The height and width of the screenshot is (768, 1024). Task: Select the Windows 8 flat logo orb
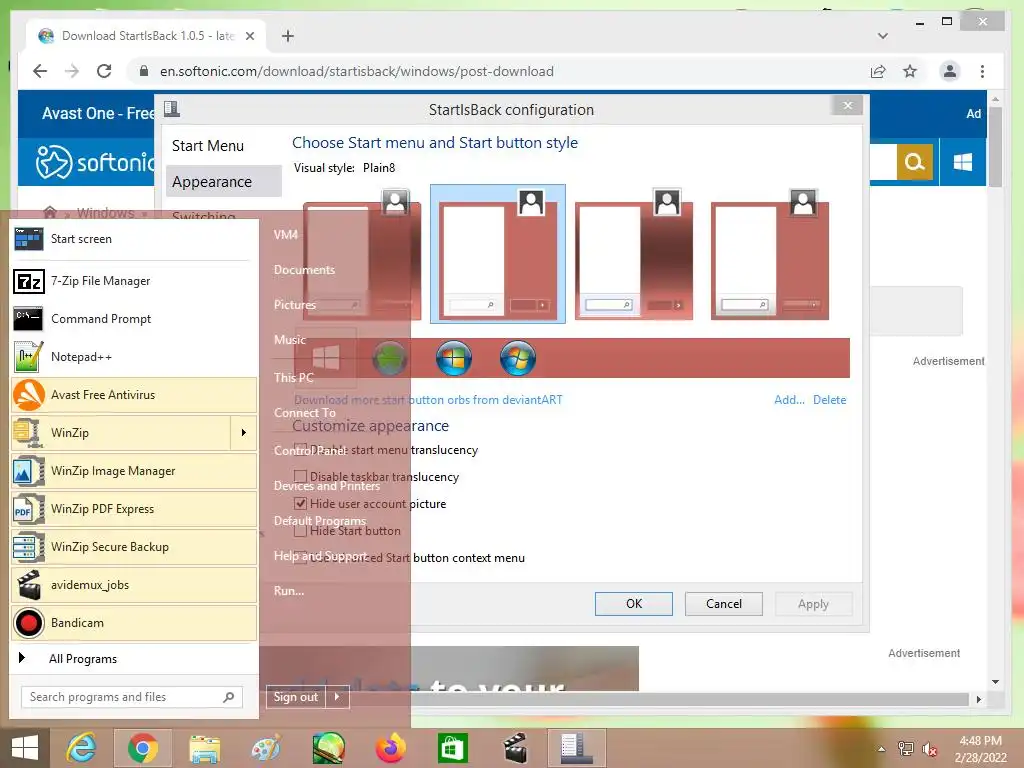pos(326,358)
